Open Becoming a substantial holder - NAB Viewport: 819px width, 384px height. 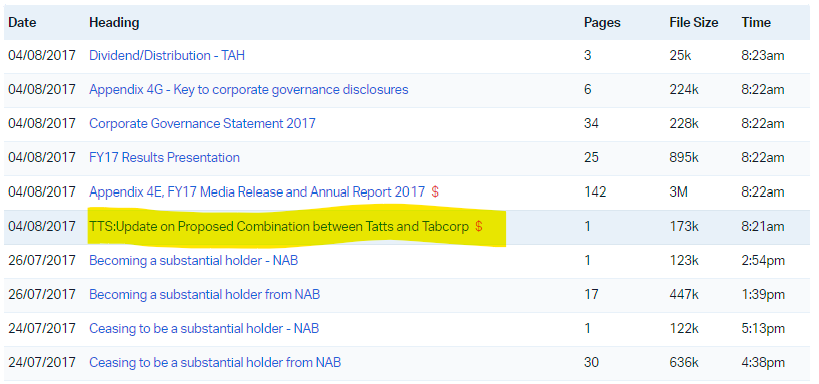click(x=193, y=260)
